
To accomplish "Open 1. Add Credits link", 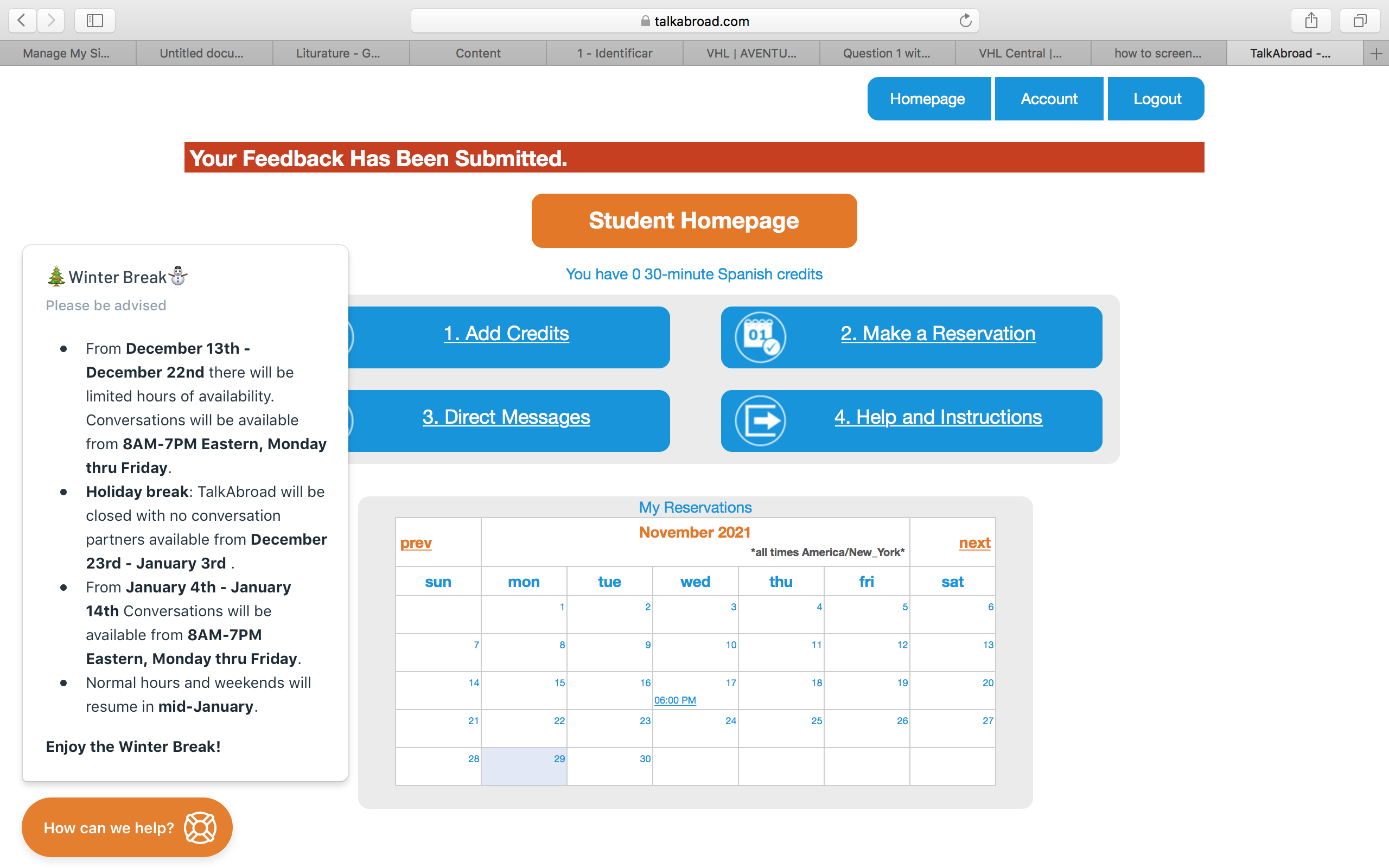I will tap(506, 334).
